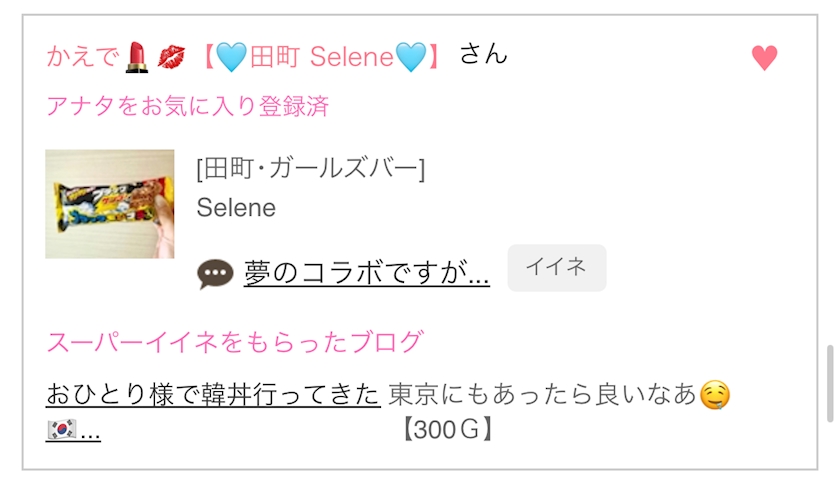Click the Selene shop name below the category
This screenshot has width=840, height=490.
tap(236, 208)
